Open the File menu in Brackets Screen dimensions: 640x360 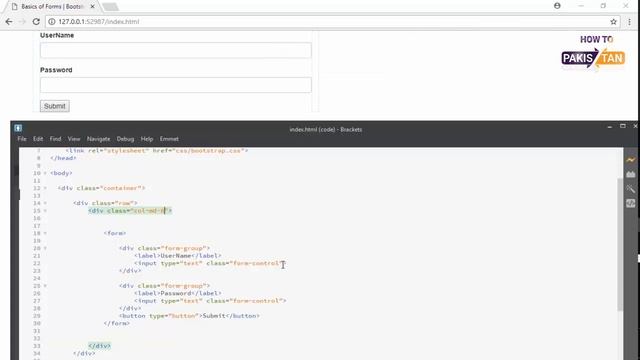pyautogui.click(x=22, y=139)
